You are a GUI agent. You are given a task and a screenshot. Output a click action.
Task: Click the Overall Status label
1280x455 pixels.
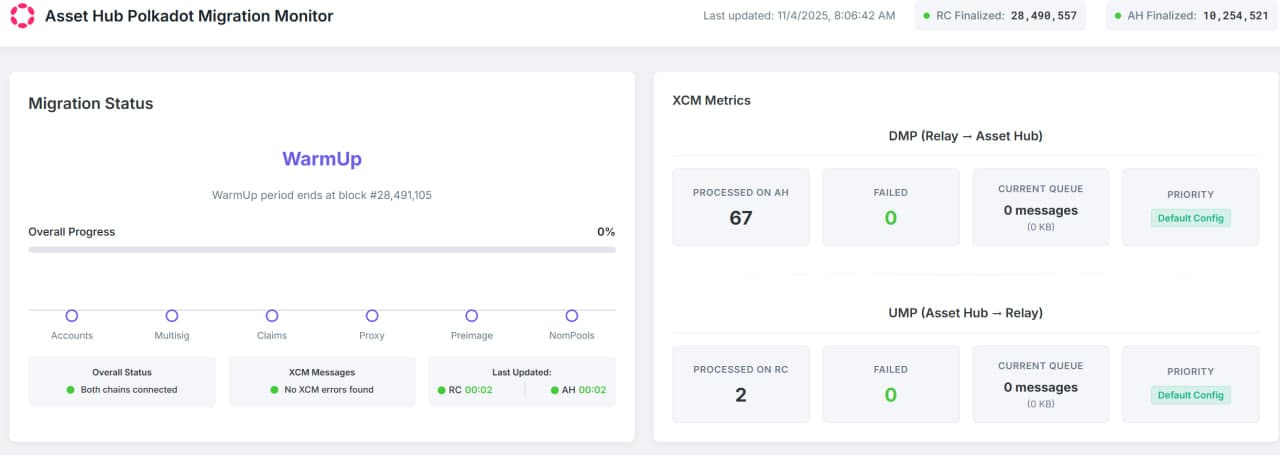tap(122, 372)
